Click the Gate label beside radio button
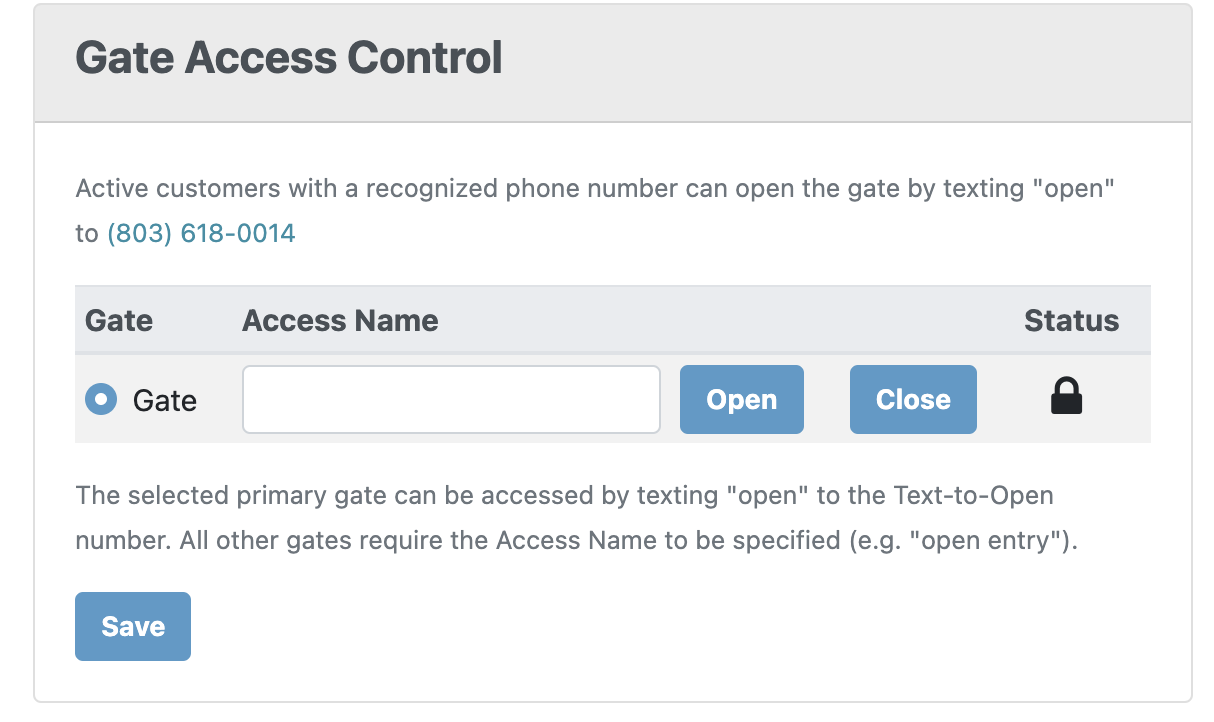 pos(165,400)
